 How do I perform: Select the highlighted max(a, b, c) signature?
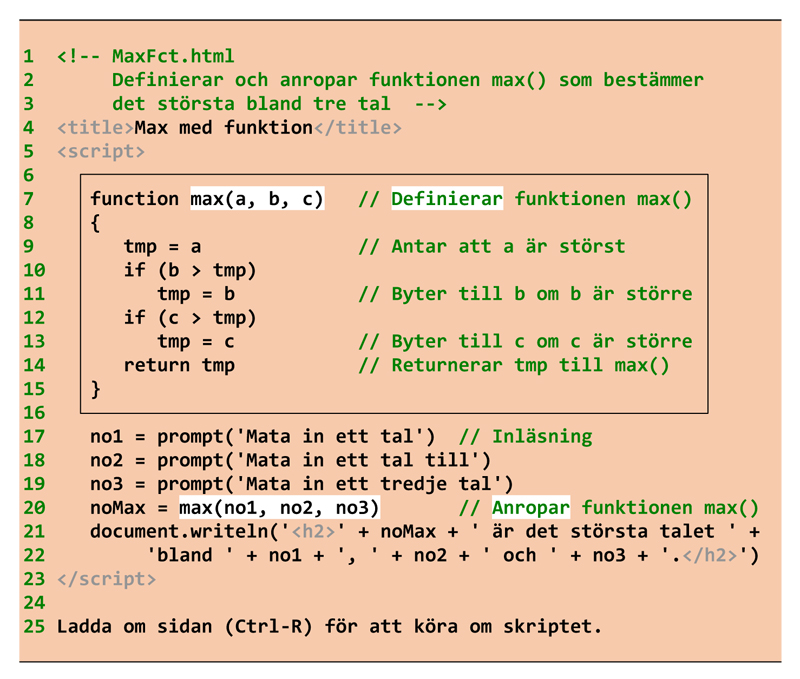pyautogui.click(x=257, y=198)
